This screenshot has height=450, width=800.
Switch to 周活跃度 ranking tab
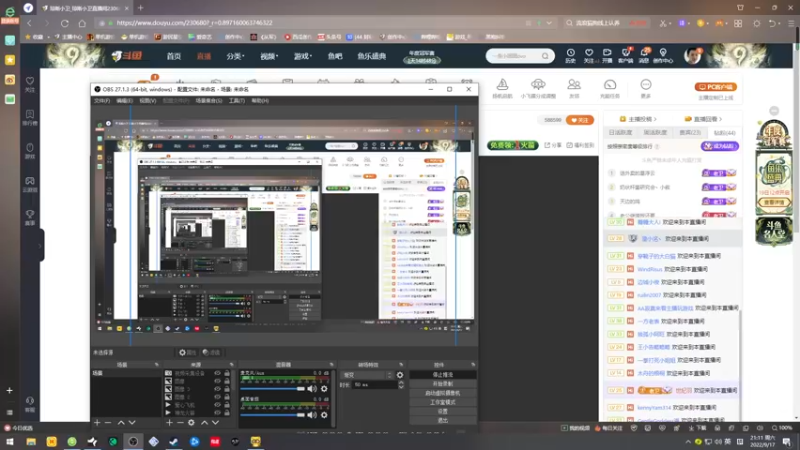click(x=655, y=133)
